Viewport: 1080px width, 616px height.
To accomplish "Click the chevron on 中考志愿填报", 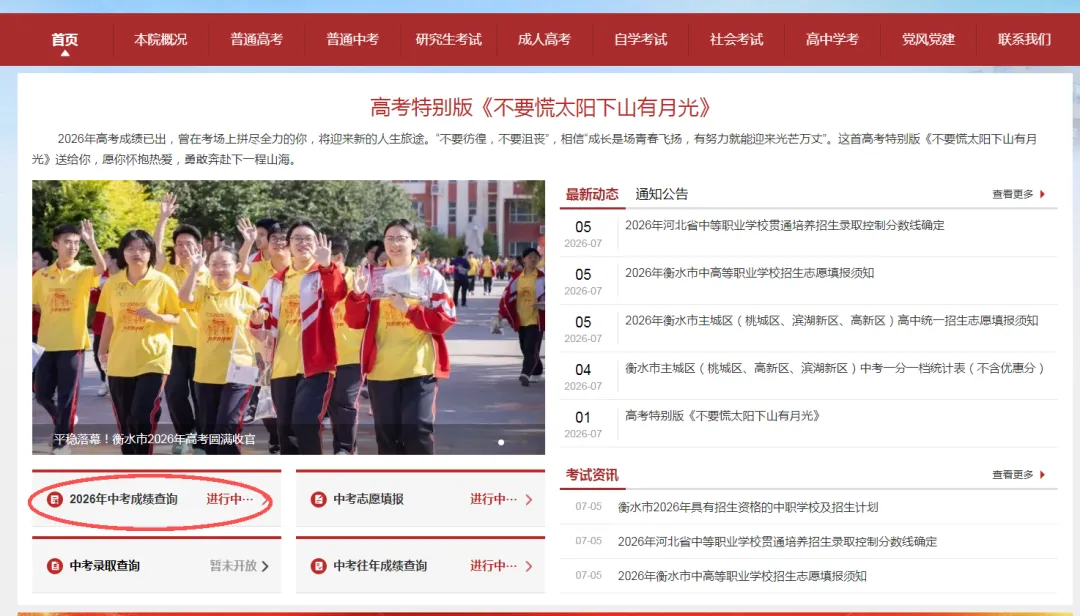I will click(529, 500).
